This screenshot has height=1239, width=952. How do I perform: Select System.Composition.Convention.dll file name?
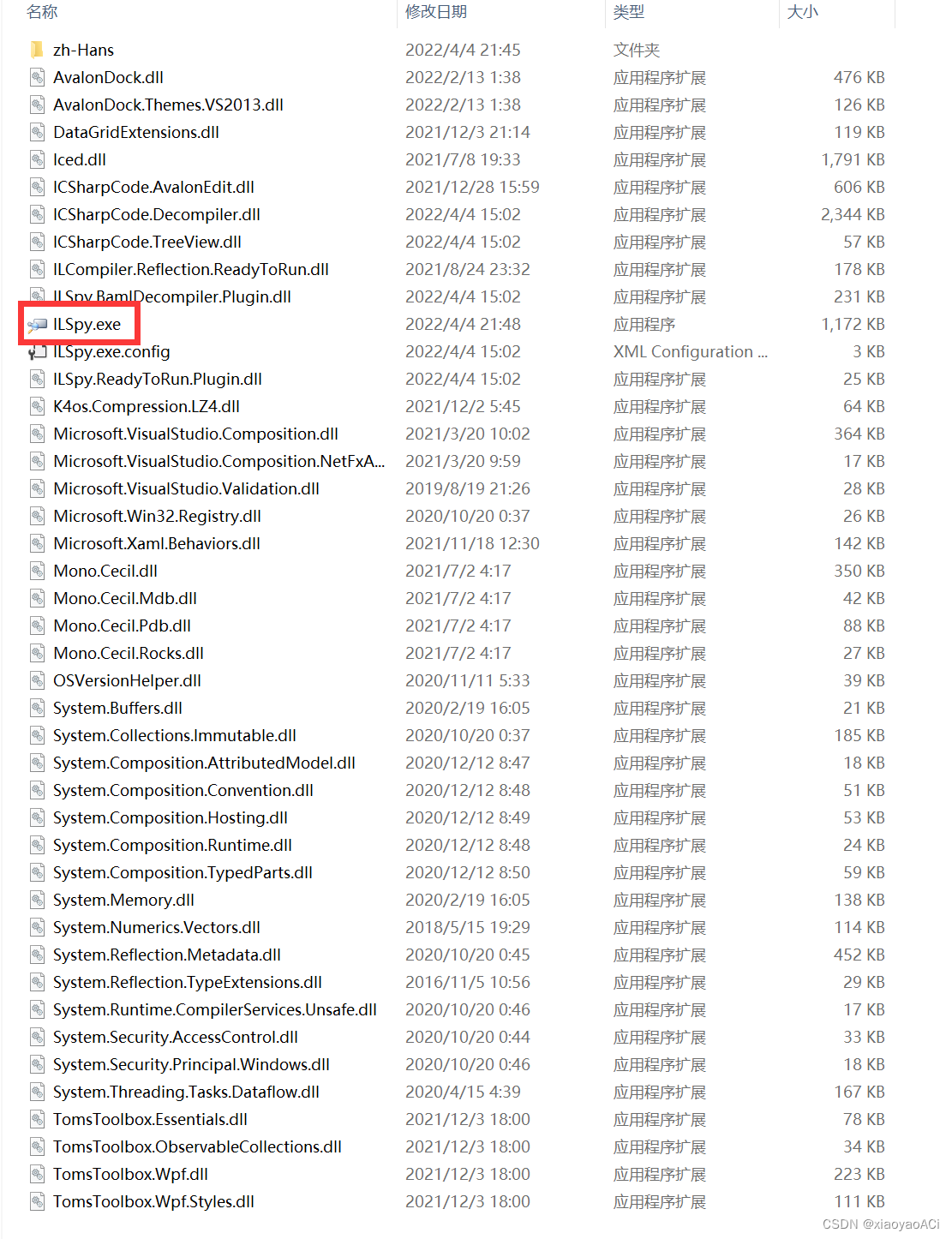pos(183,790)
